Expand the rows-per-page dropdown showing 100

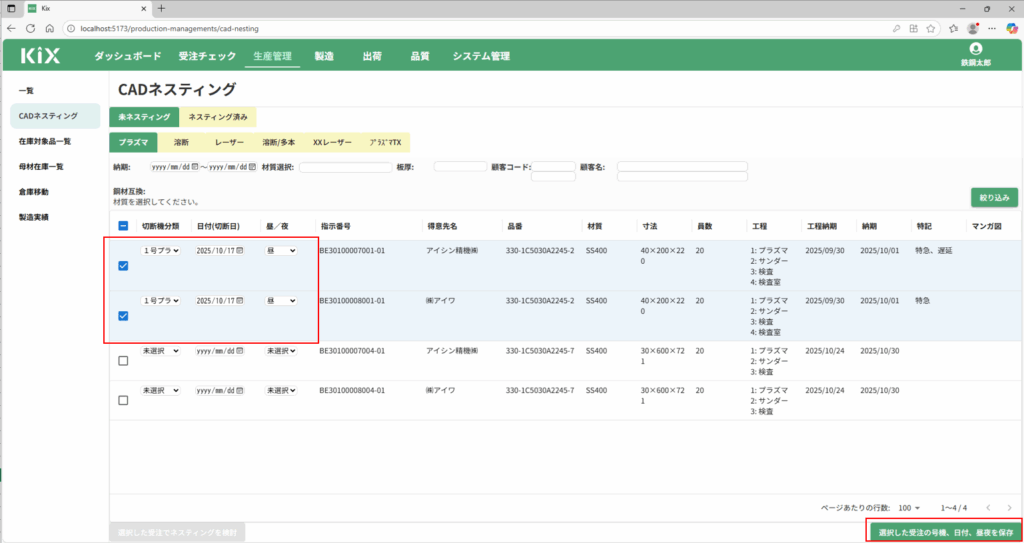point(910,508)
